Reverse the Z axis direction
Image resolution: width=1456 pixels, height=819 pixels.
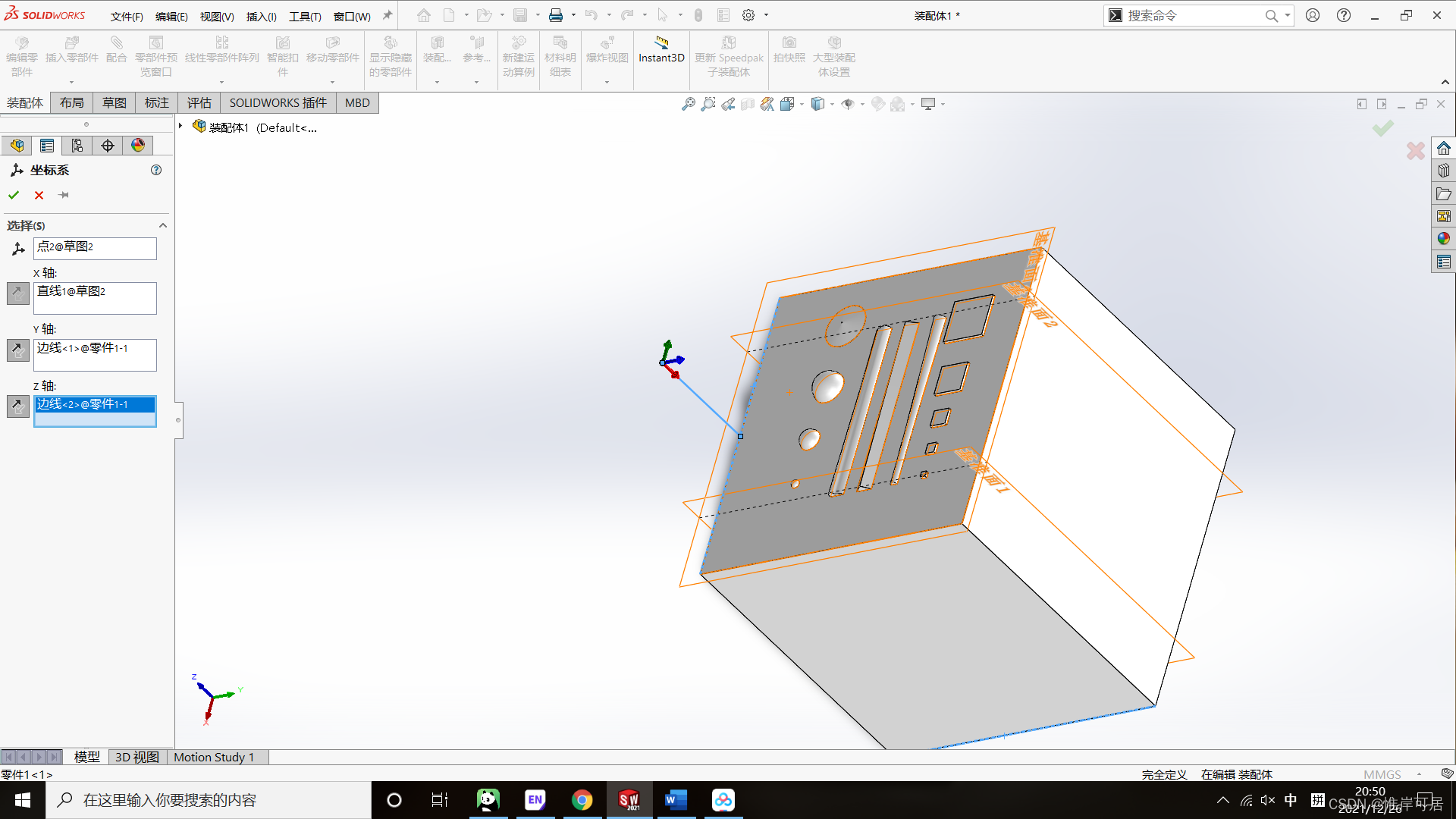(x=17, y=406)
